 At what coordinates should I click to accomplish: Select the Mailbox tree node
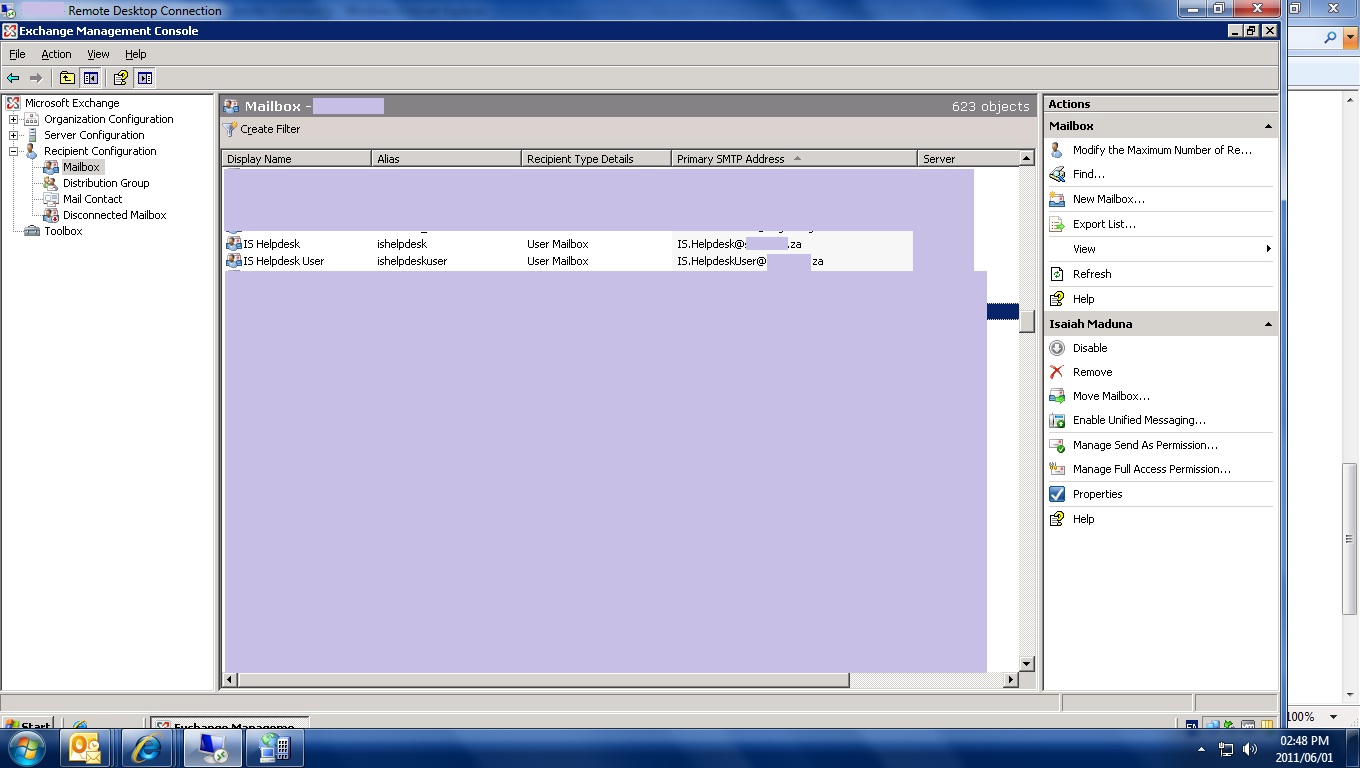tap(81, 167)
